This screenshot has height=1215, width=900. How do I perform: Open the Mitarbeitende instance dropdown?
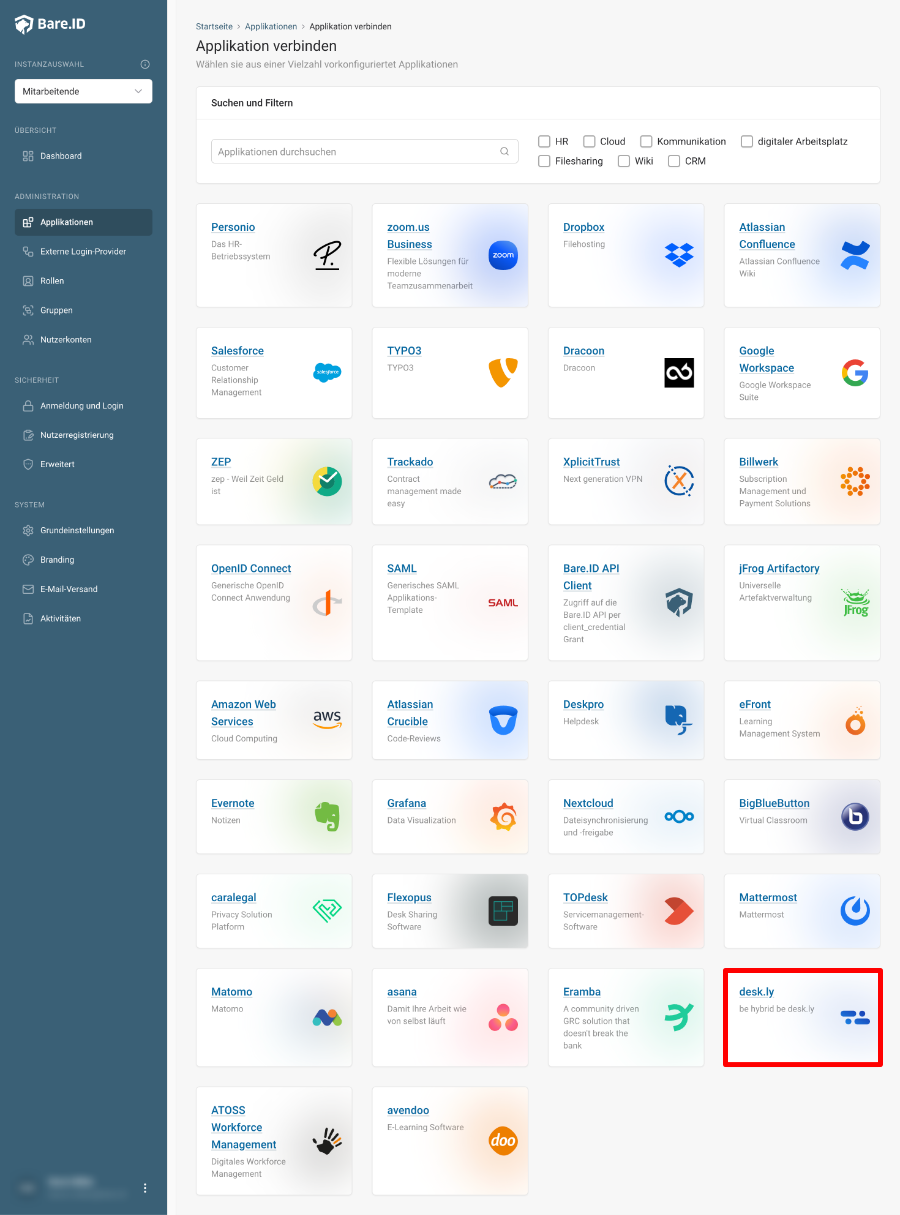83,91
